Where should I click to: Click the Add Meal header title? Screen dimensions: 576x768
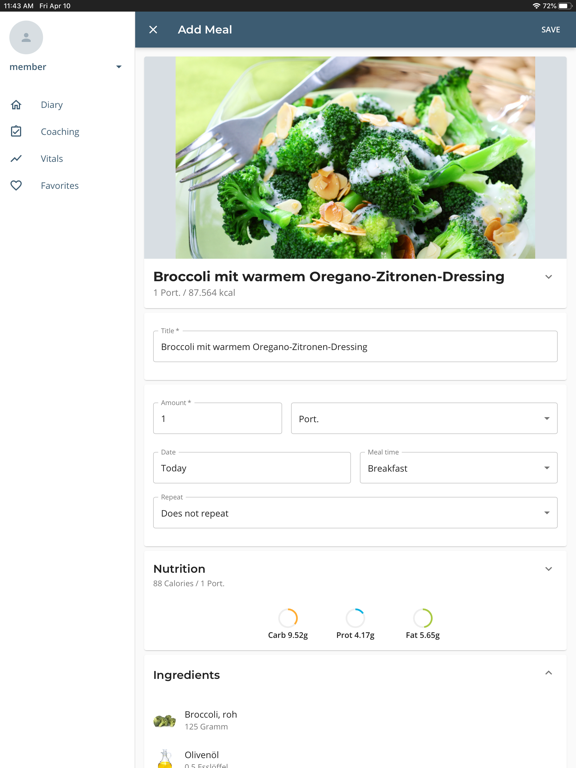(205, 29)
